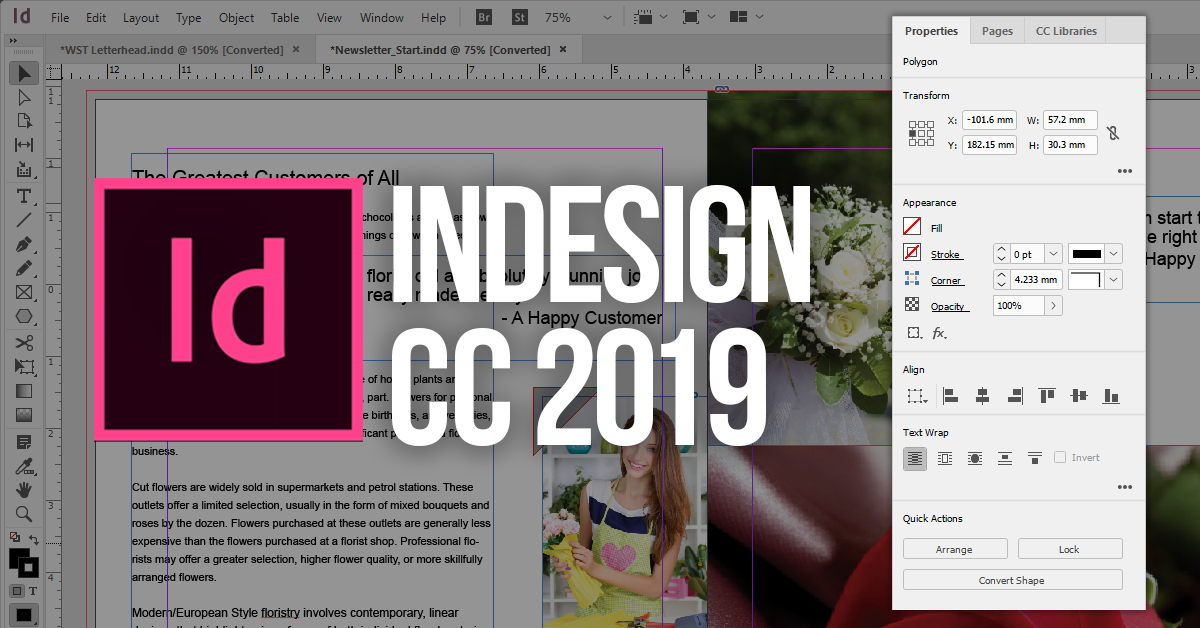Open the Object menu
The image size is (1200, 628).
tap(236, 17)
